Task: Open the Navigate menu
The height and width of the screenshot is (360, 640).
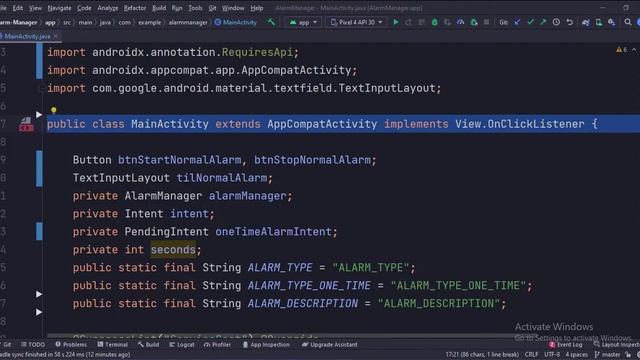Action: click(59, 8)
